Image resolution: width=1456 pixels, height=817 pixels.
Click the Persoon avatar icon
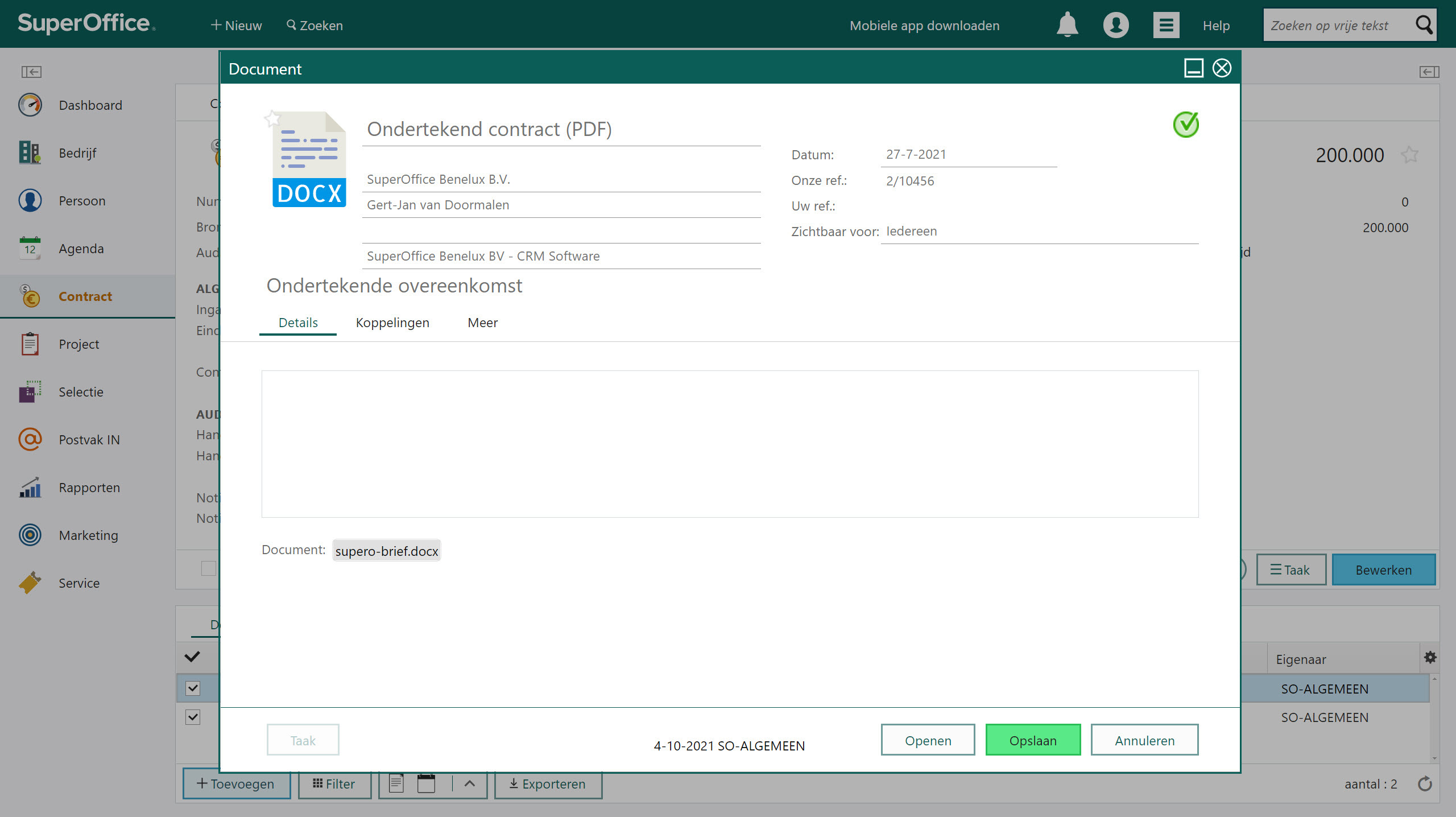[x=30, y=201]
